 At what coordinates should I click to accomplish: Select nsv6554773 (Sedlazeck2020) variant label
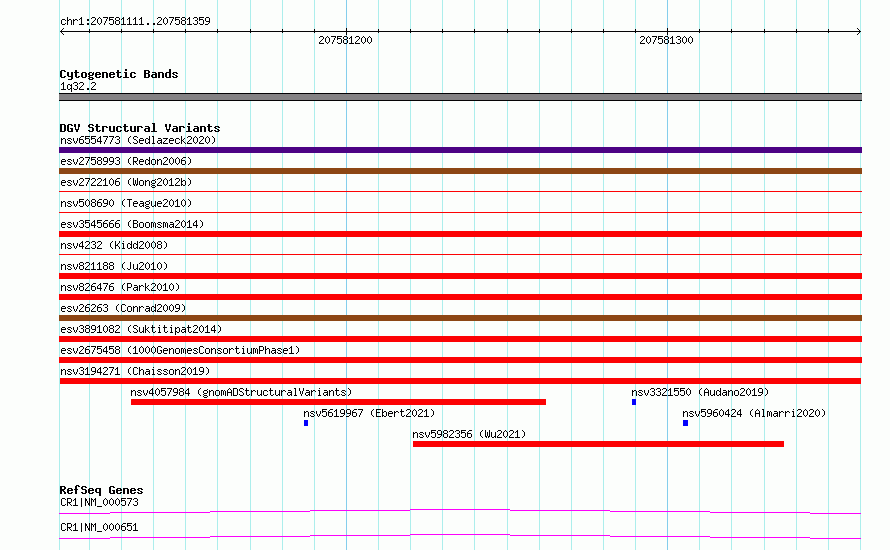coord(138,140)
